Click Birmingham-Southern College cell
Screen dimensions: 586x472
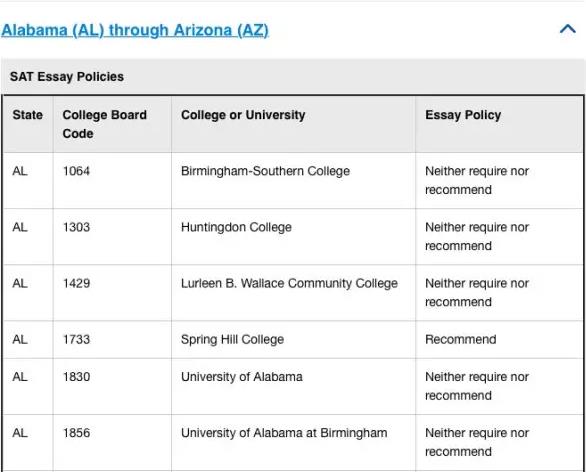293,181
